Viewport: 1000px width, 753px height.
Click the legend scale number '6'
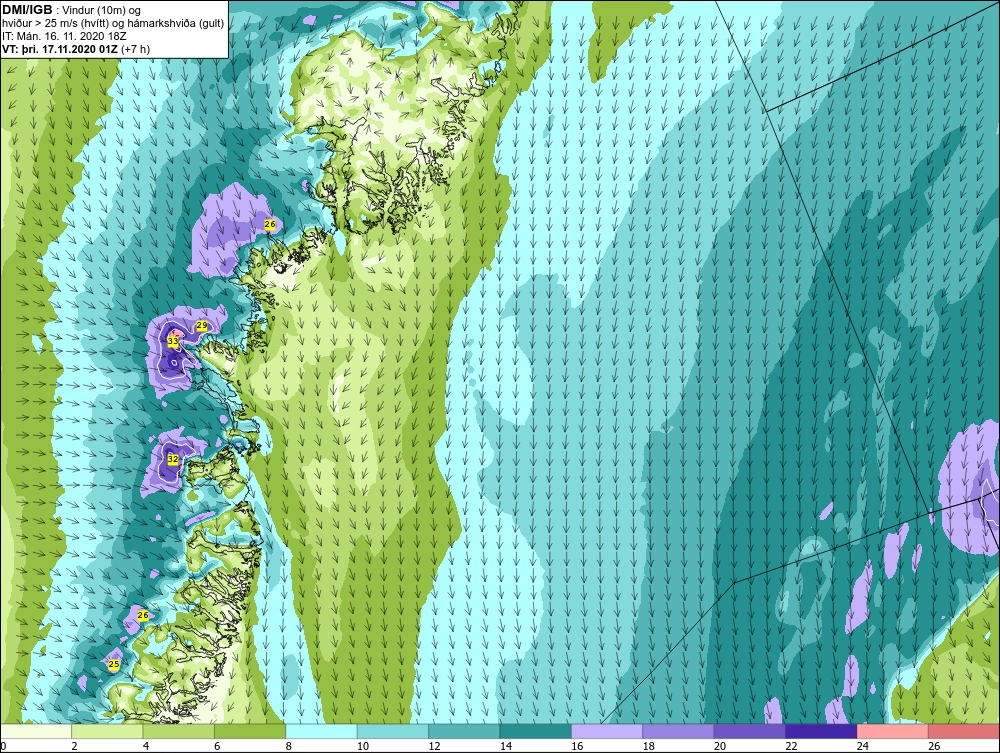[x=217, y=746]
